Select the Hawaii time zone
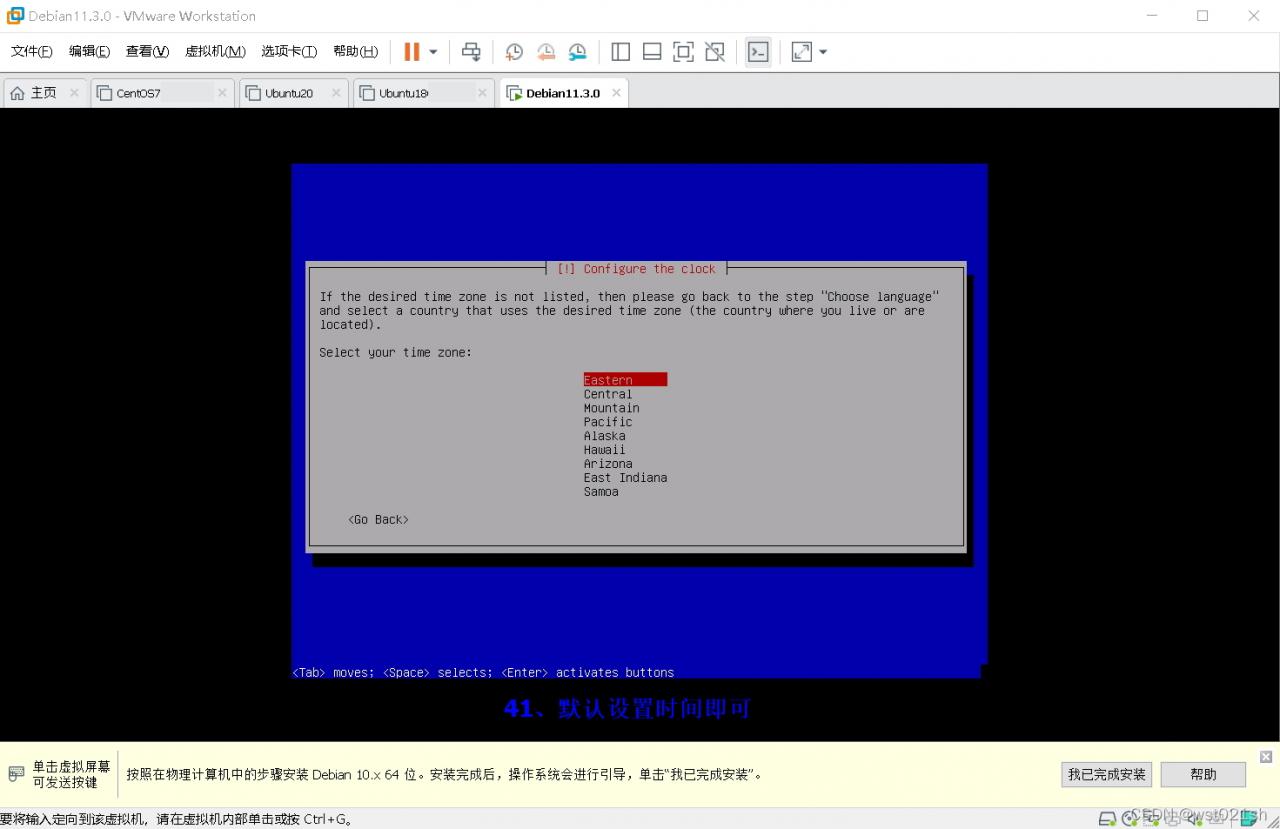 tap(604, 450)
